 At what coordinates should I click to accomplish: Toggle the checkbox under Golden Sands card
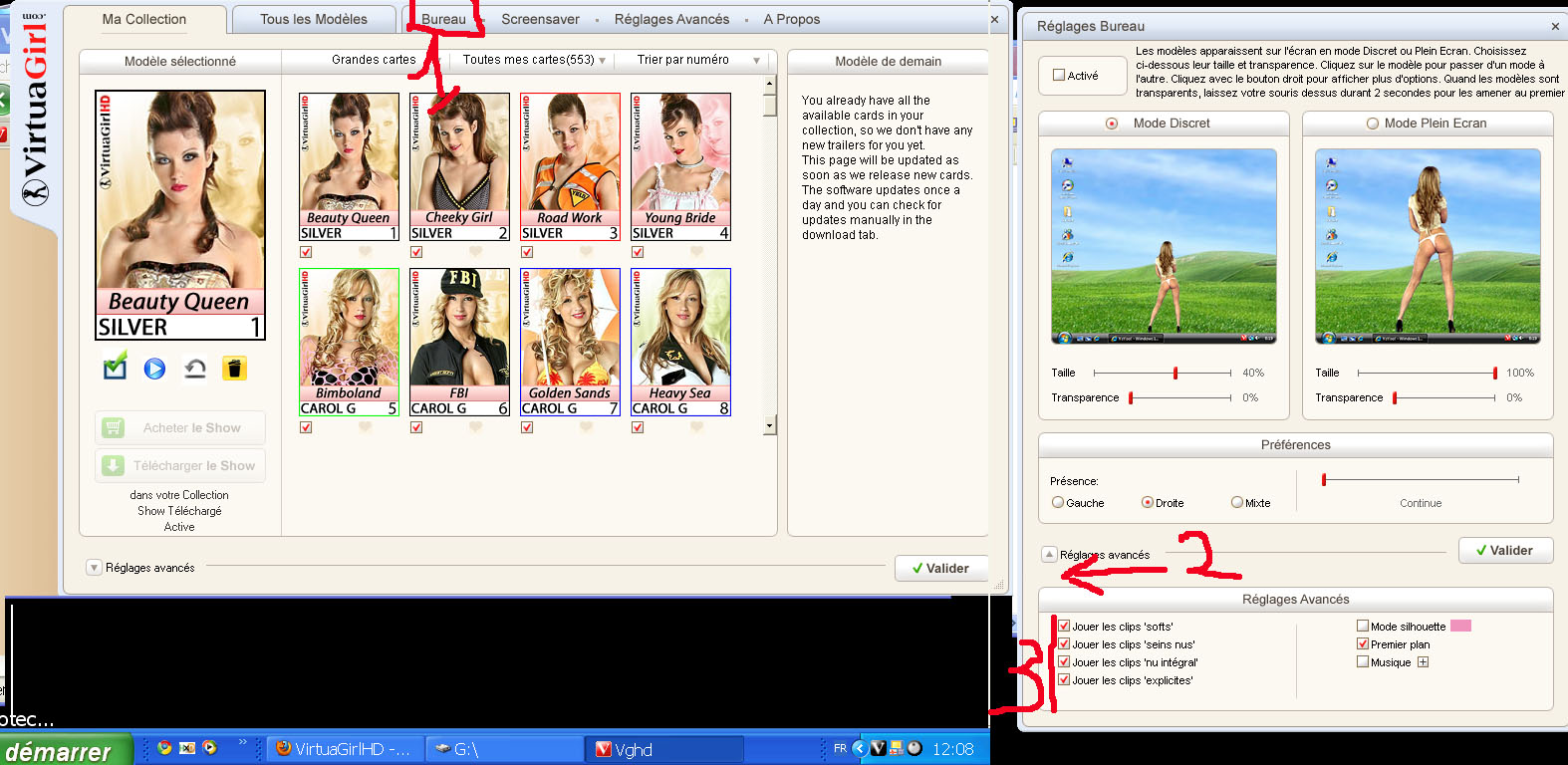[x=527, y=427]
